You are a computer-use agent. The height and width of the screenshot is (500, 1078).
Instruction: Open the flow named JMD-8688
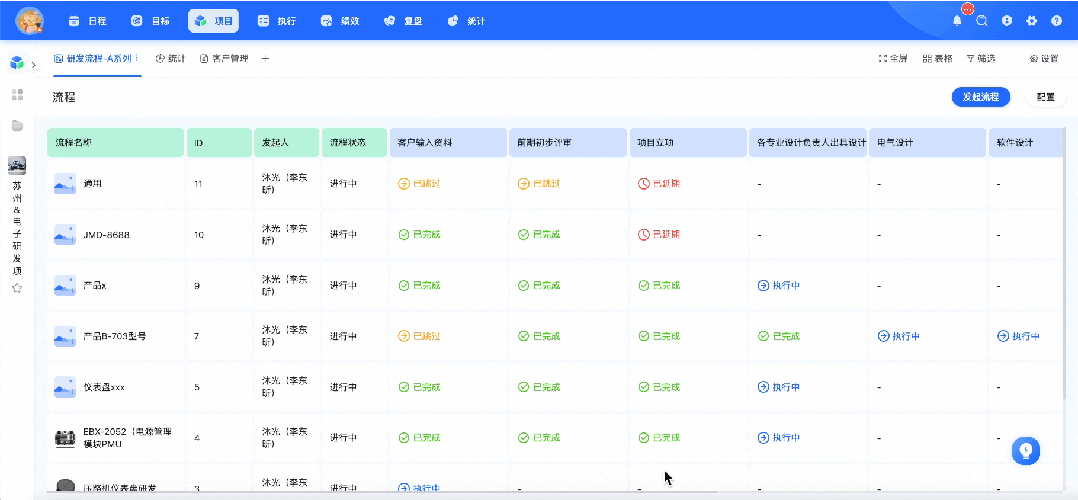[107, 235]
